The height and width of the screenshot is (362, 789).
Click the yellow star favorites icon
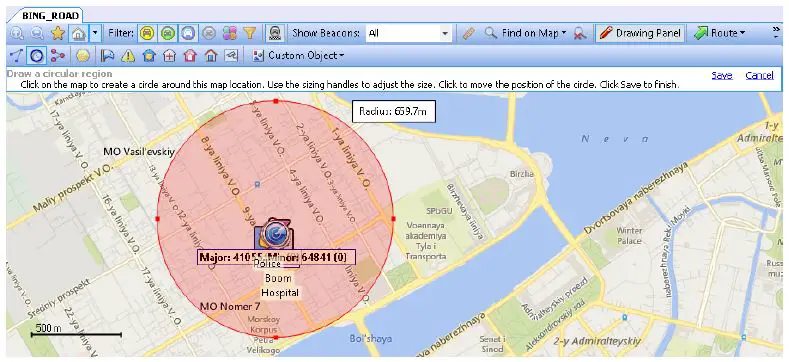tap(58, 34)
